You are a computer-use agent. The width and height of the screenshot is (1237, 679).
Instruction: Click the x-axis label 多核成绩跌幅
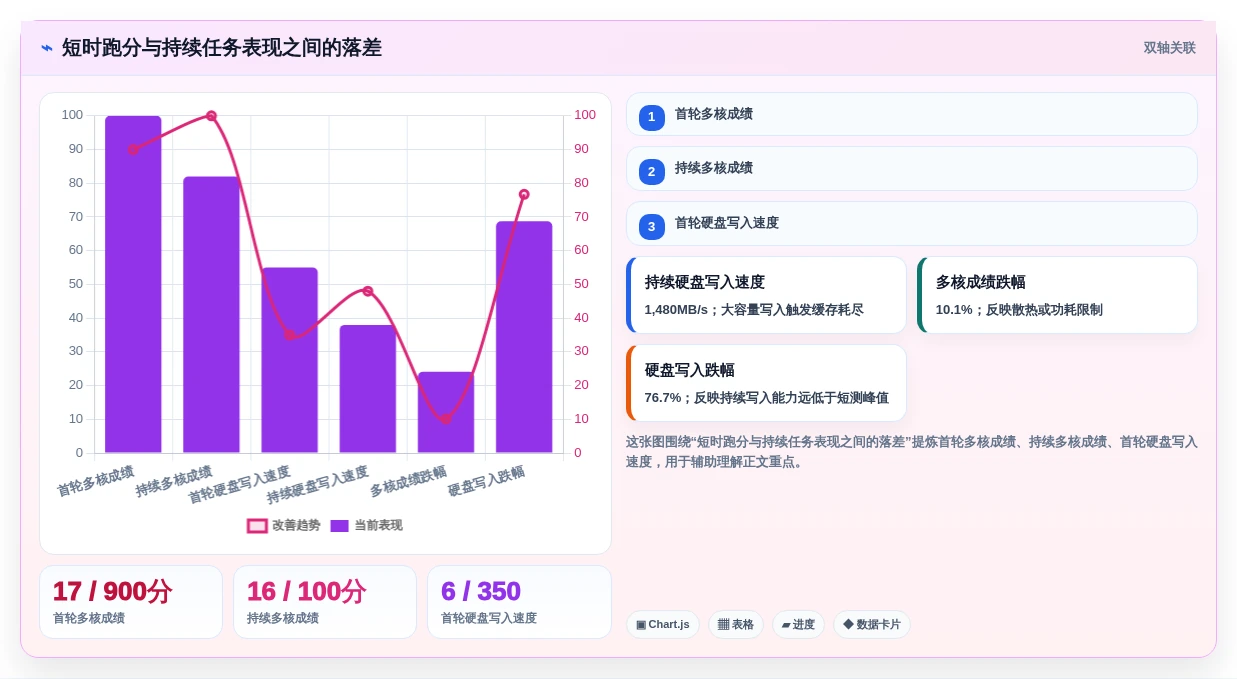(x=408, y=482)
